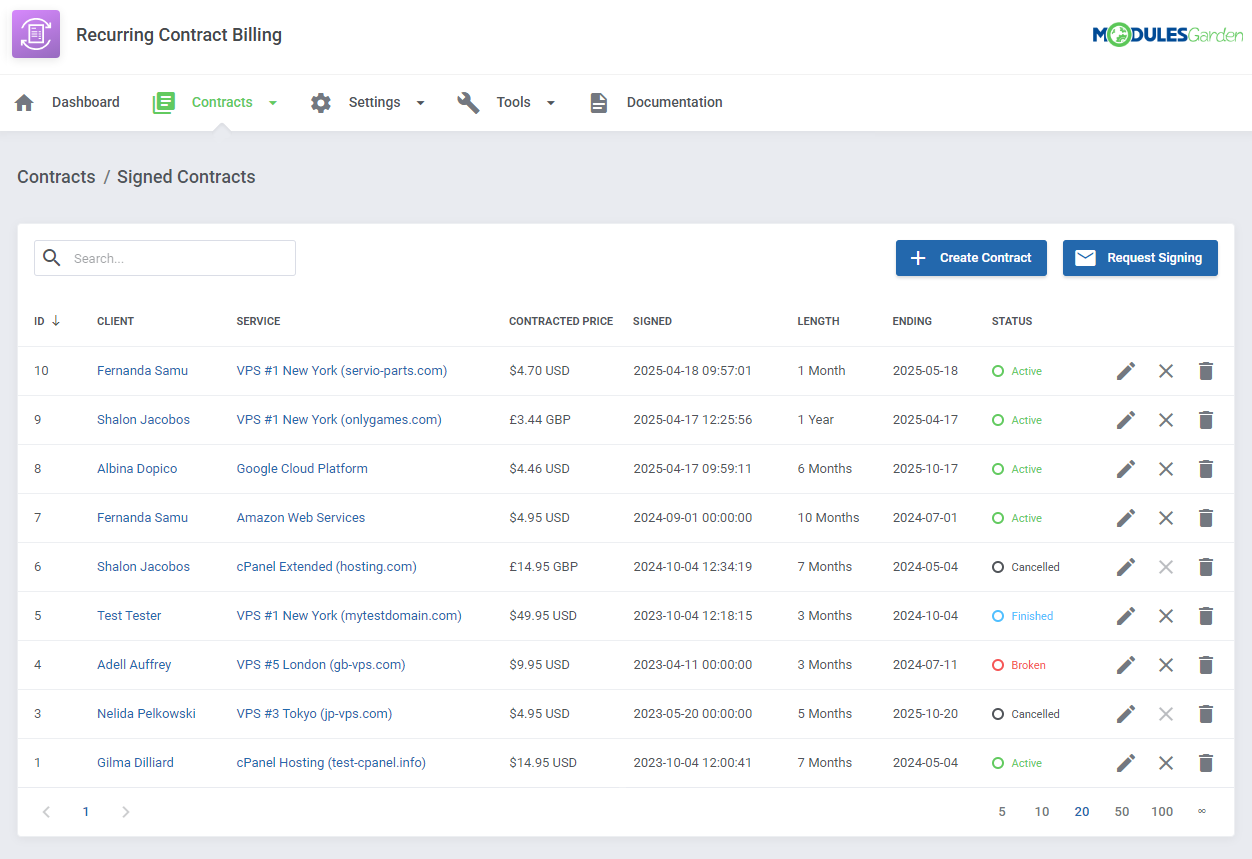This screenshot has height=859, width=1252.
Task: Delete Test Tester's contract with trash icon
Action: pos(1206,616)
